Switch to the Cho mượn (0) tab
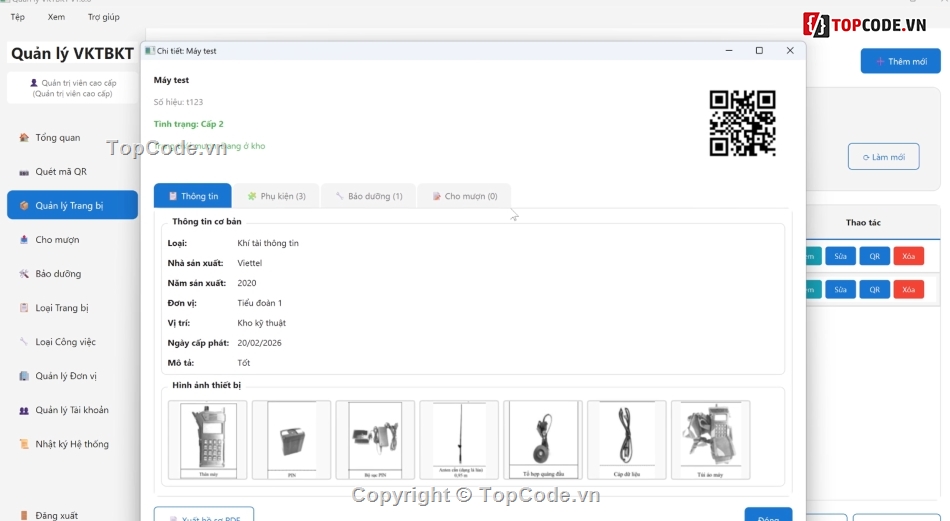The image size is (950, 521). click(x=465, y=196)
